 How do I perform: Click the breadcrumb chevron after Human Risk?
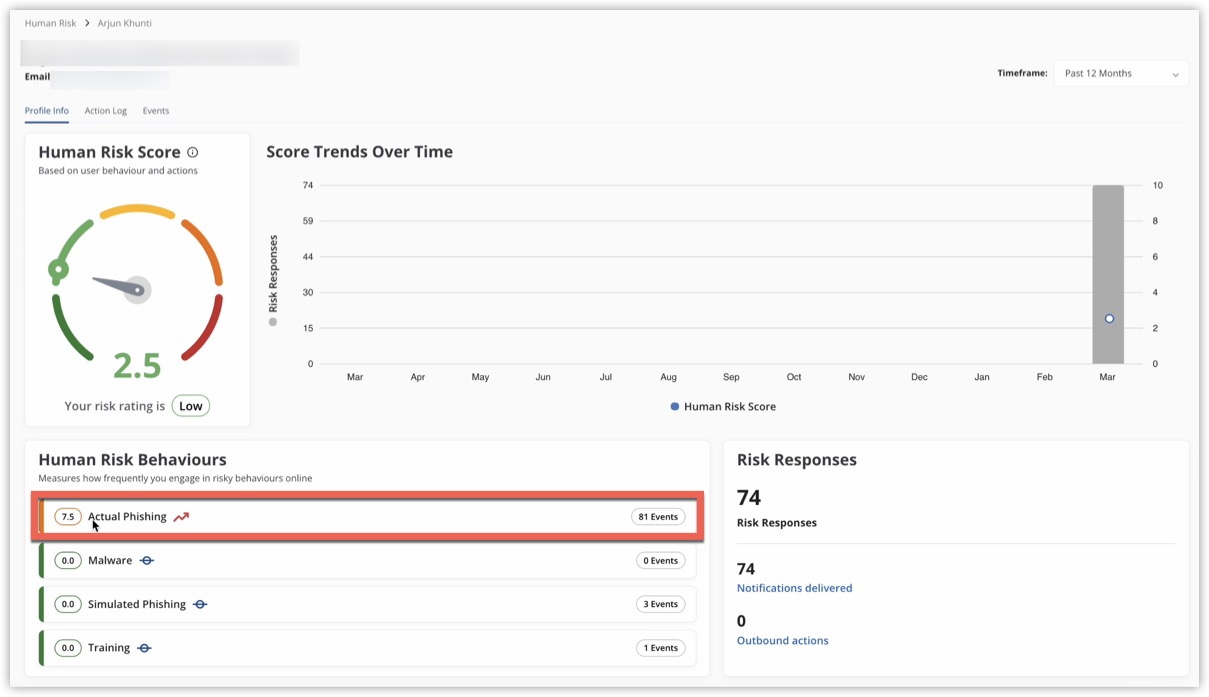click(x=87, y=23)
